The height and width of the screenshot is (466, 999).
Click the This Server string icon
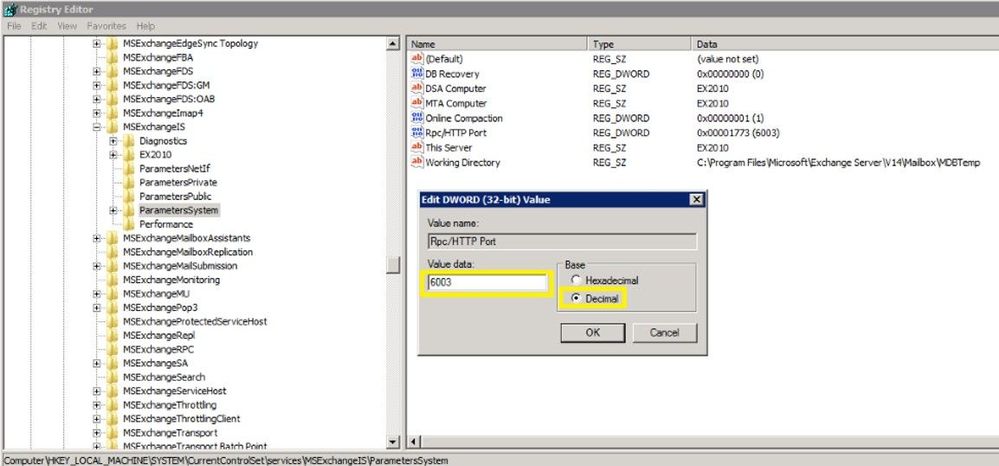tap(417, 147)
